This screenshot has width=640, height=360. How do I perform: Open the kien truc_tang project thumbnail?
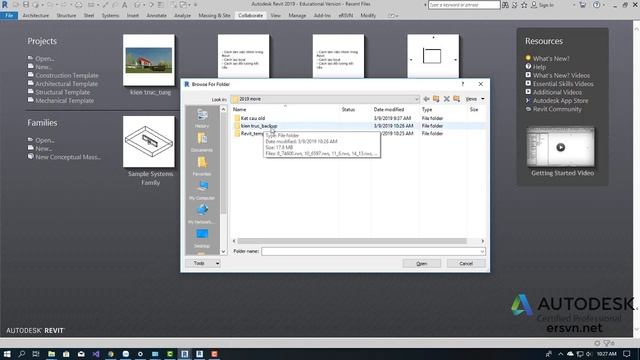coord(149,60)
